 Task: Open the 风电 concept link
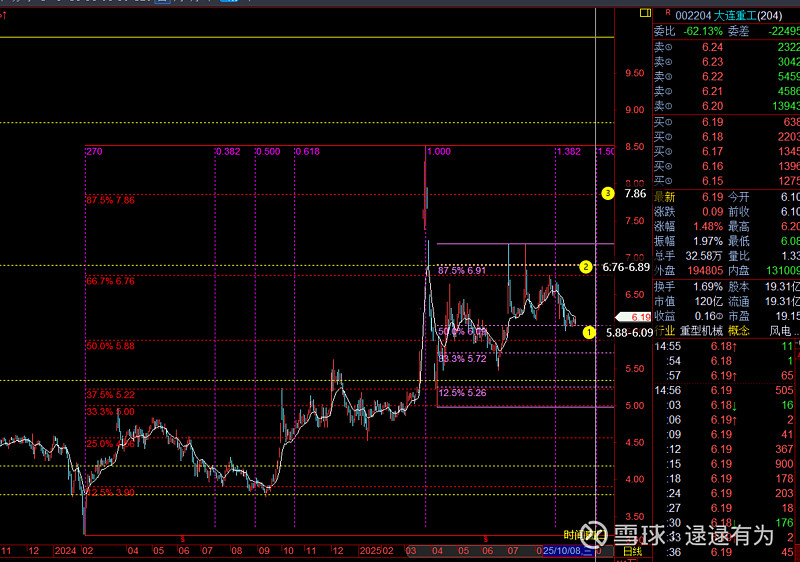tap(780, 331)
